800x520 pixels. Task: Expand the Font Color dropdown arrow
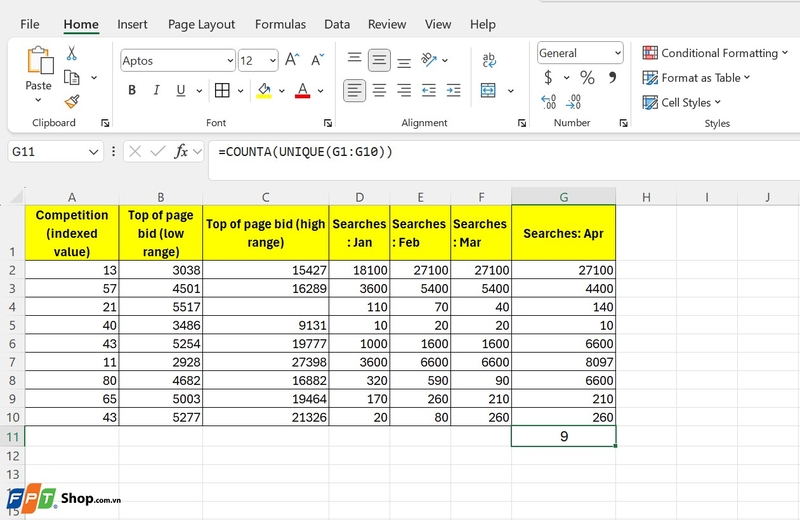[320, 91]
